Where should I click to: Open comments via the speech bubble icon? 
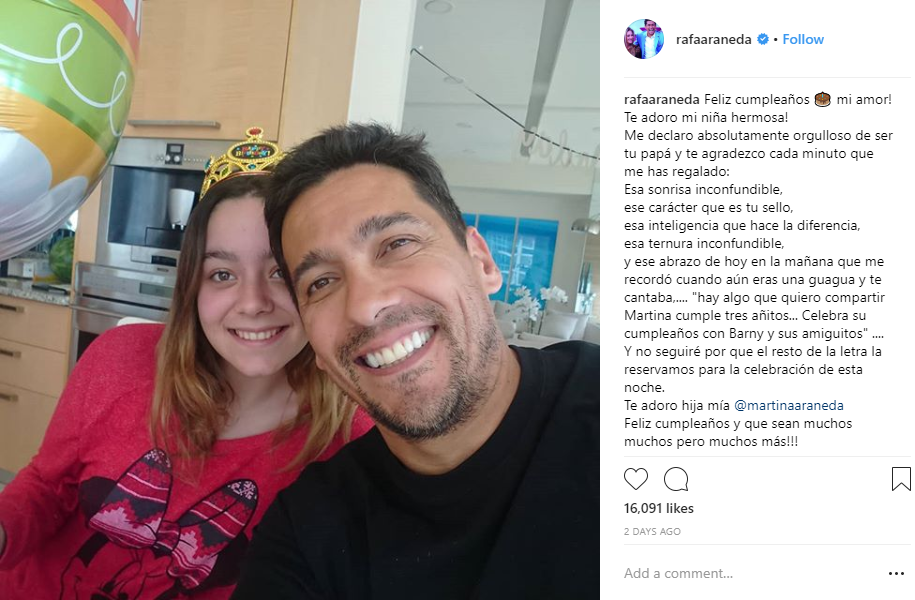pos(676,479)
